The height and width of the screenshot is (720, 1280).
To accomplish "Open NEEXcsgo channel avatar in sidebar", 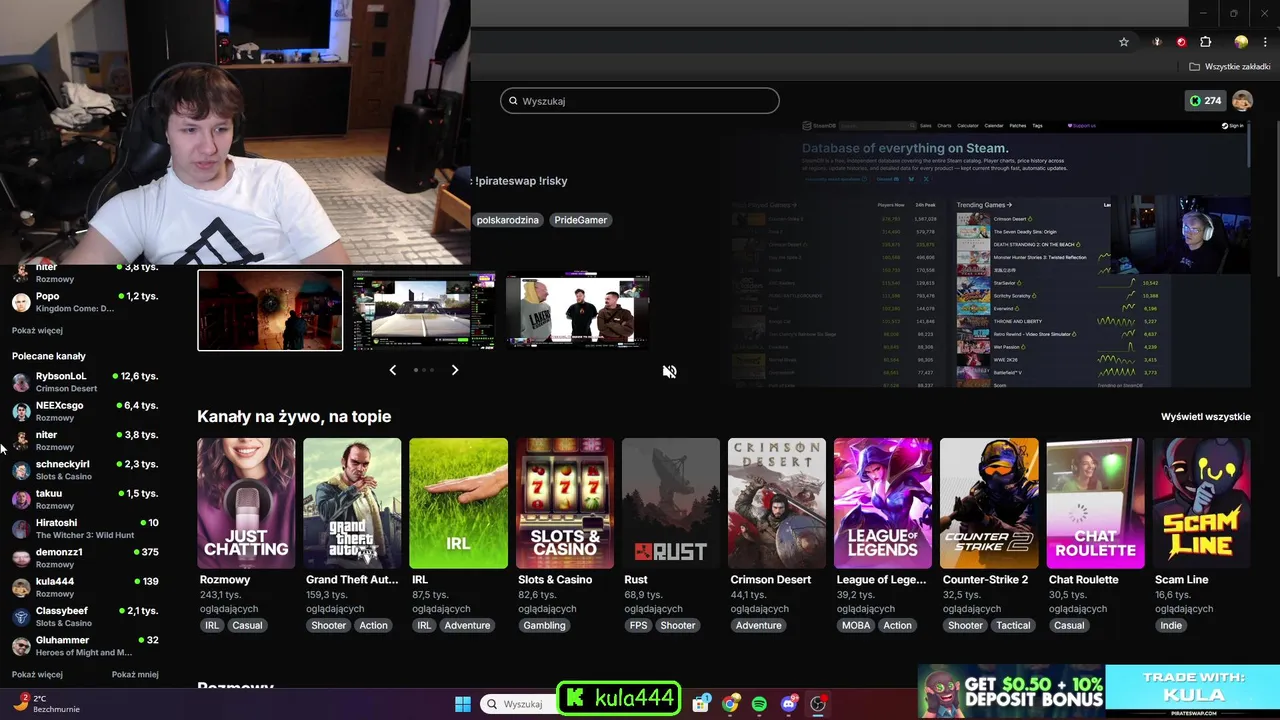I will (21, 411).
